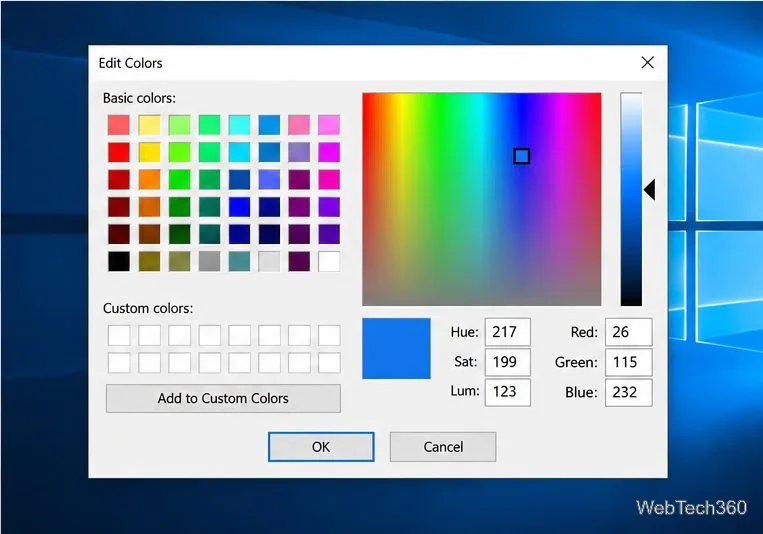Pick the light cyan swatch in top row
The width and height of the screenshot is (763, 534).
[x=239, y=125]
